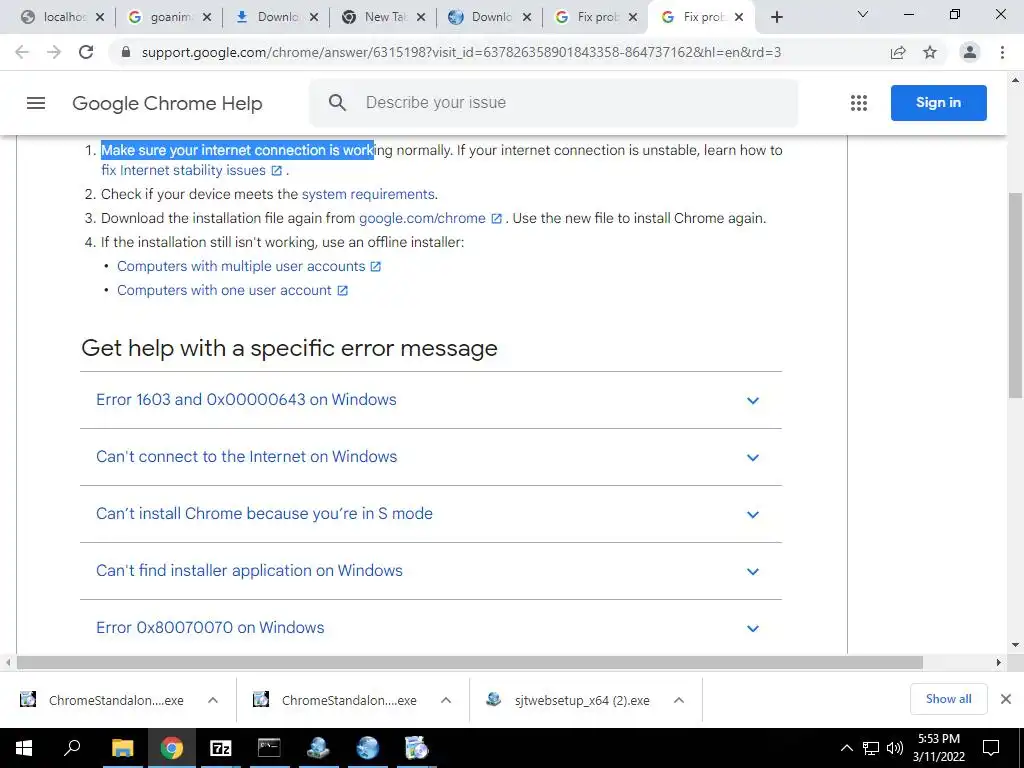Image resolution: width=1024 pixels, height=768 pixels.
Task: Close the New Tab tab
Action: [421, 18]
